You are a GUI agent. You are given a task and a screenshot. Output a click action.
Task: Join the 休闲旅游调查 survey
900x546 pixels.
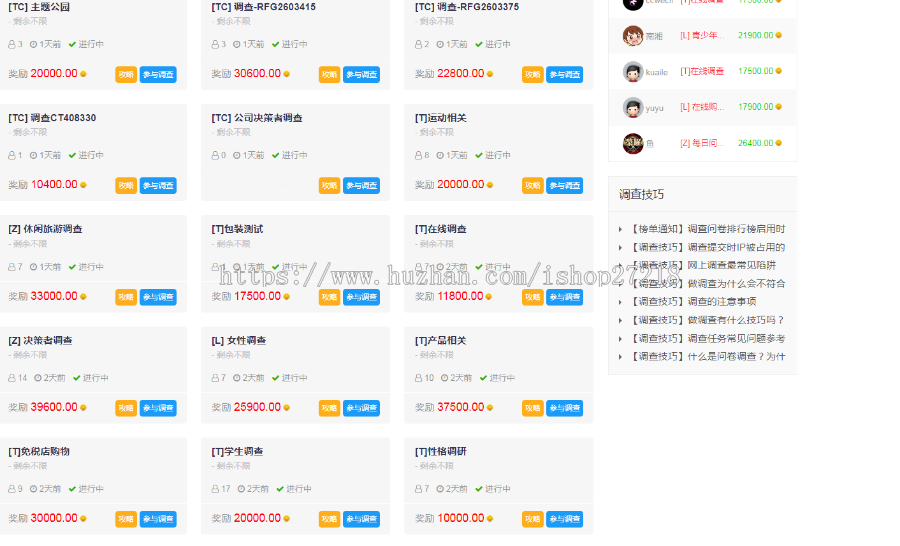158,297
